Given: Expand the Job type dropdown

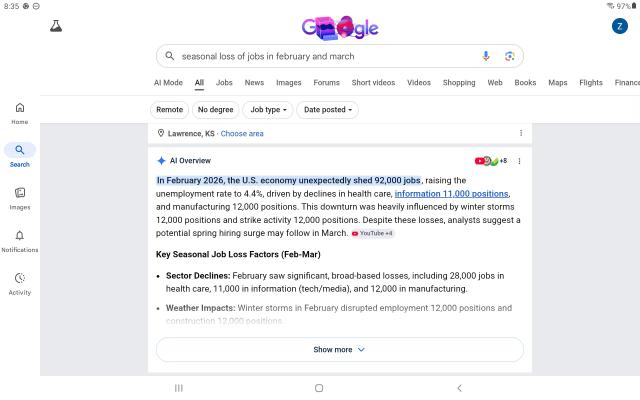Looking at the screenshot, I should (269, 110).
